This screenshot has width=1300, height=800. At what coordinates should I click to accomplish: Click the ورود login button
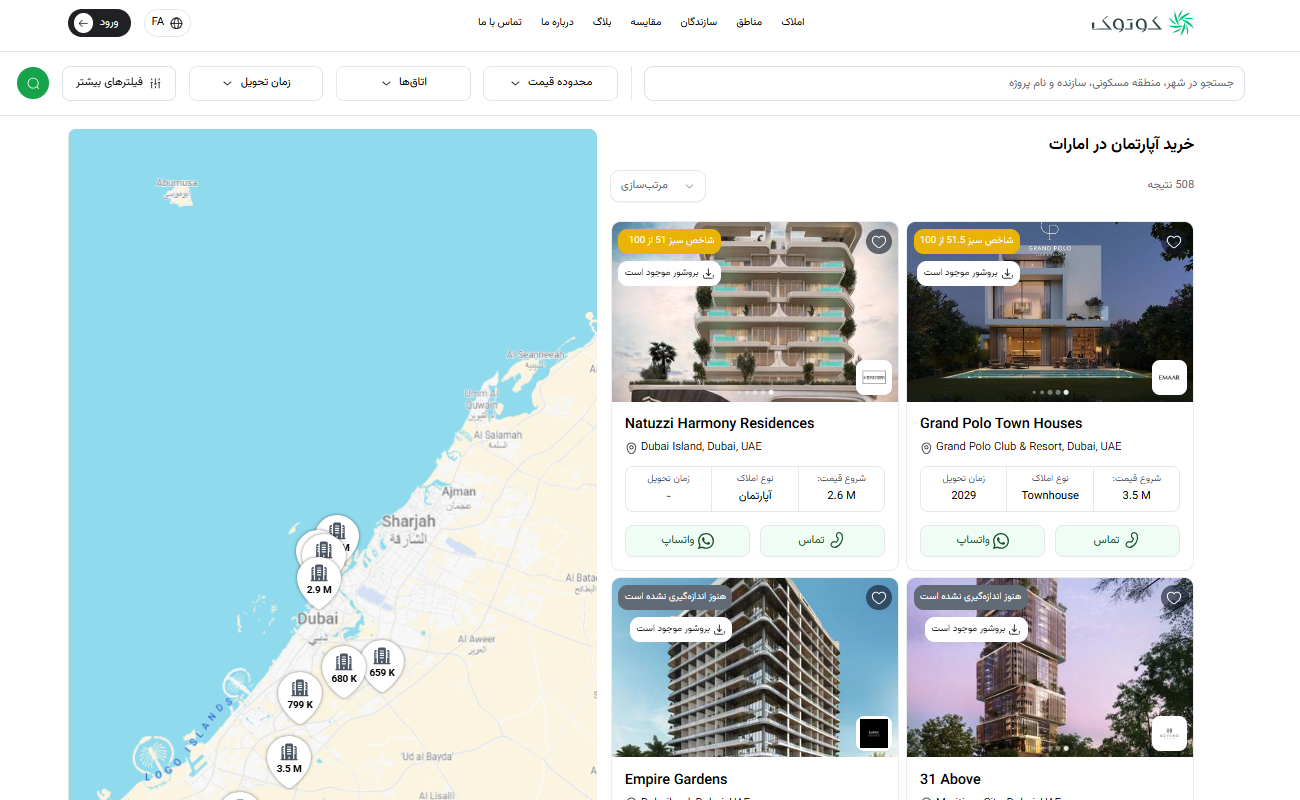99,23
